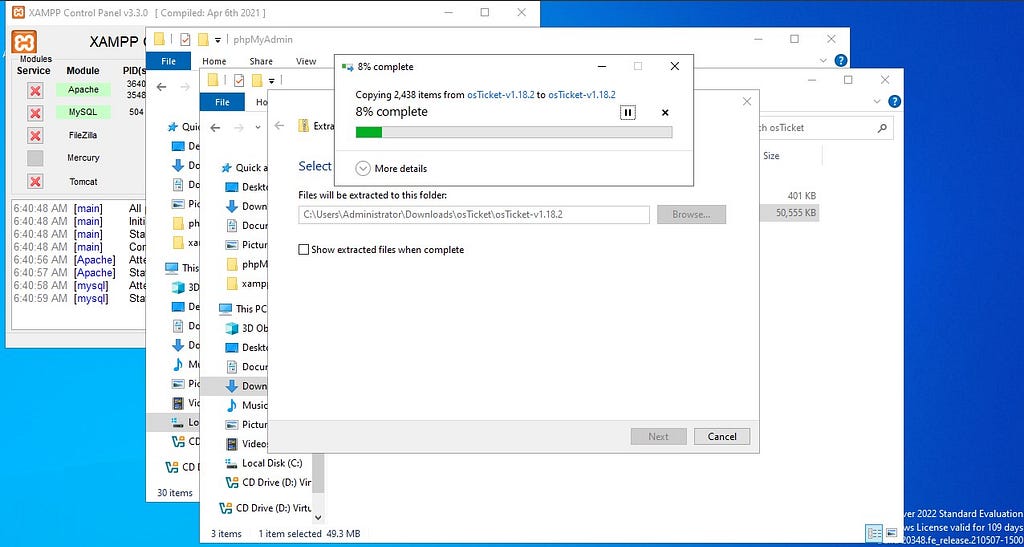
Task: Go back in the extract wizard
Action: coord(280,126)
